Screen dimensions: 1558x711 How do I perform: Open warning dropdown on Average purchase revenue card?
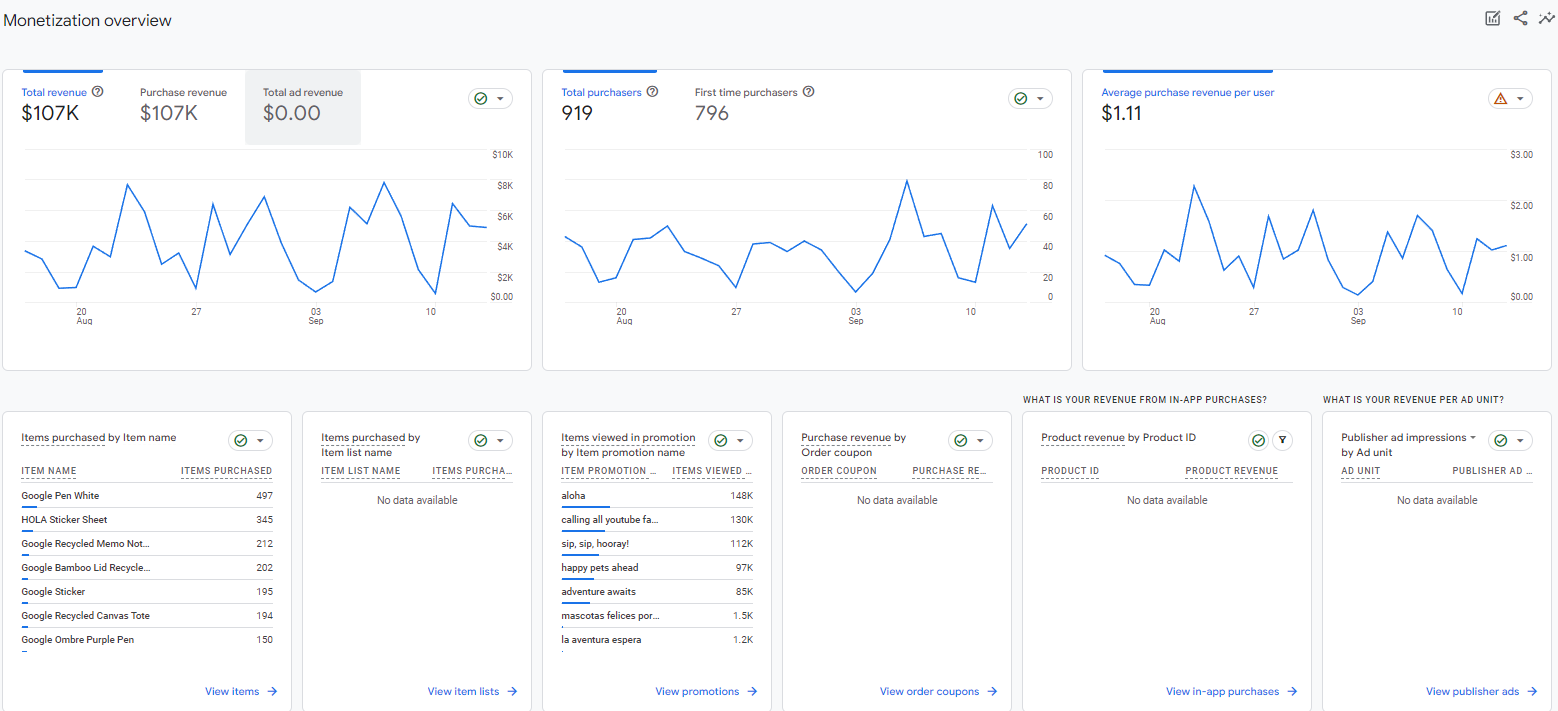click(x=1510, y=98)
